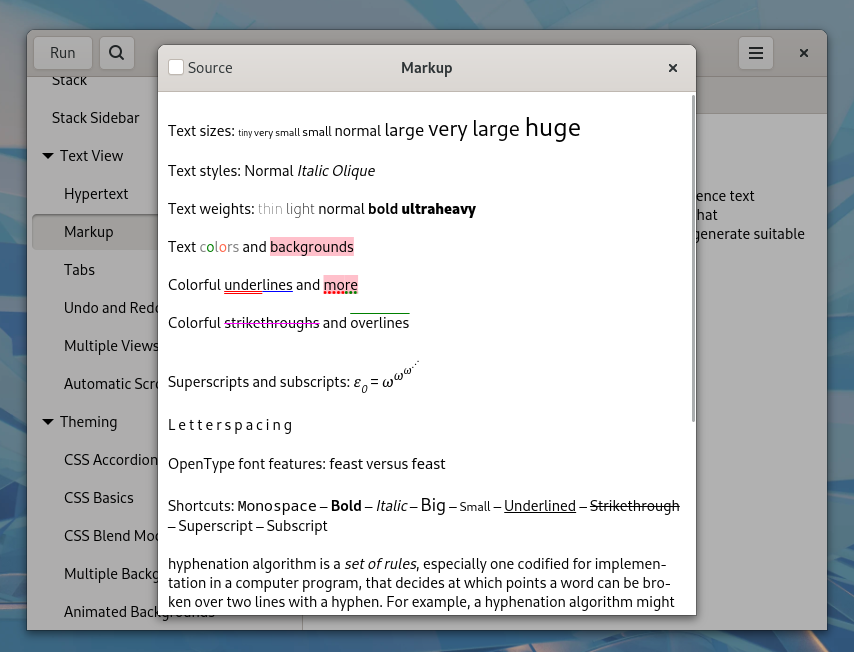Click the search magnifier icon

click(x=116, y=53)
